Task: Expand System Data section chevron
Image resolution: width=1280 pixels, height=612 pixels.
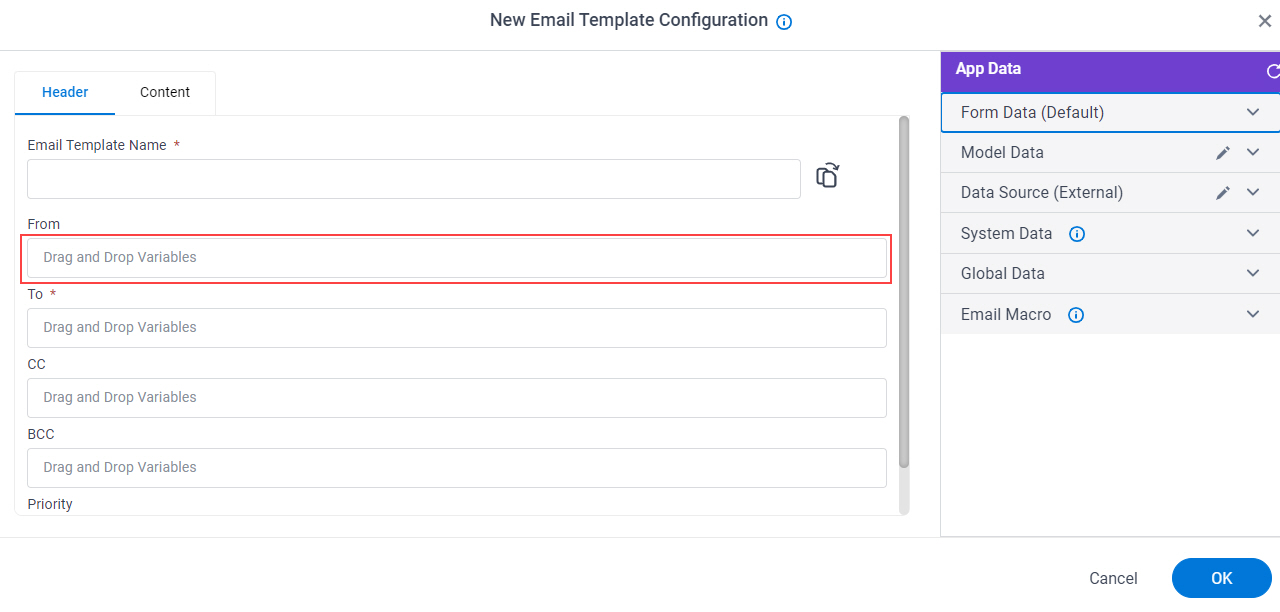Action: 1253,233
